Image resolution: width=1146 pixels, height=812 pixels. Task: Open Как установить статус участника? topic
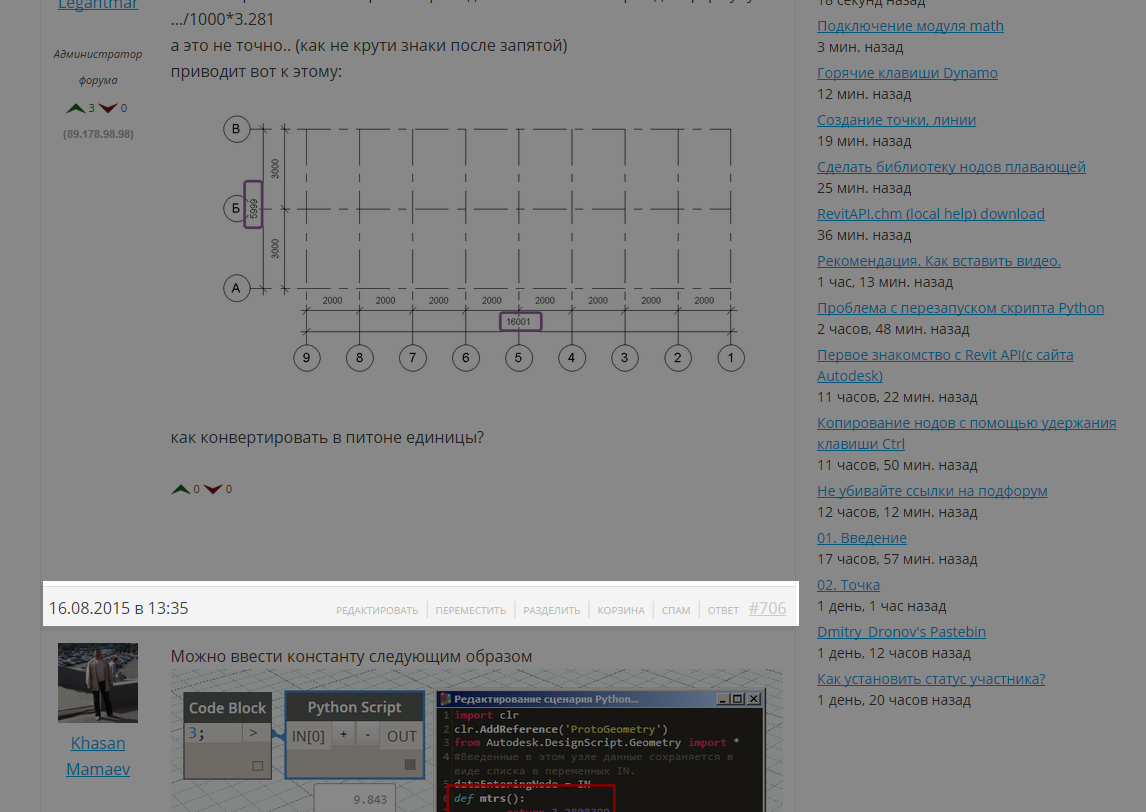(x=931, y=679)
